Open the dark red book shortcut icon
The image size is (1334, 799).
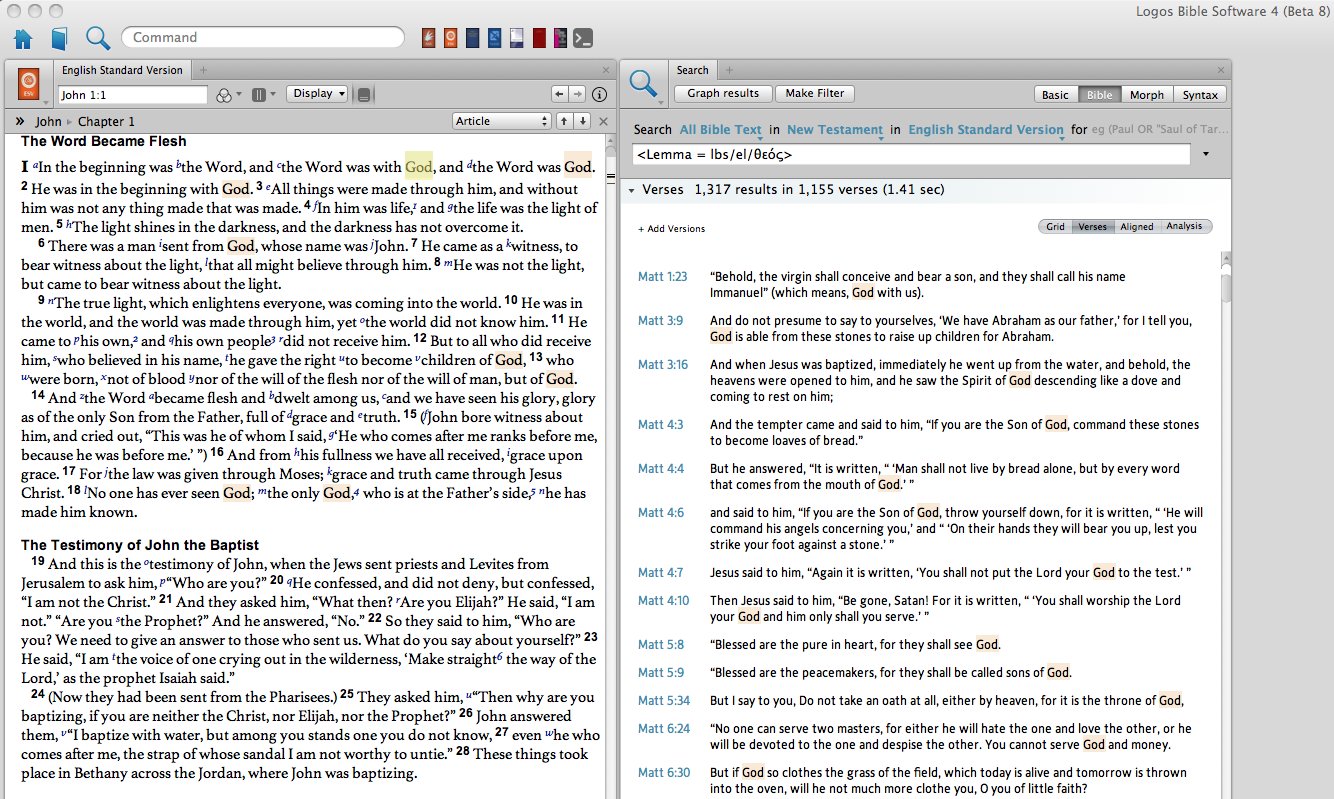(x=539, y=38)
